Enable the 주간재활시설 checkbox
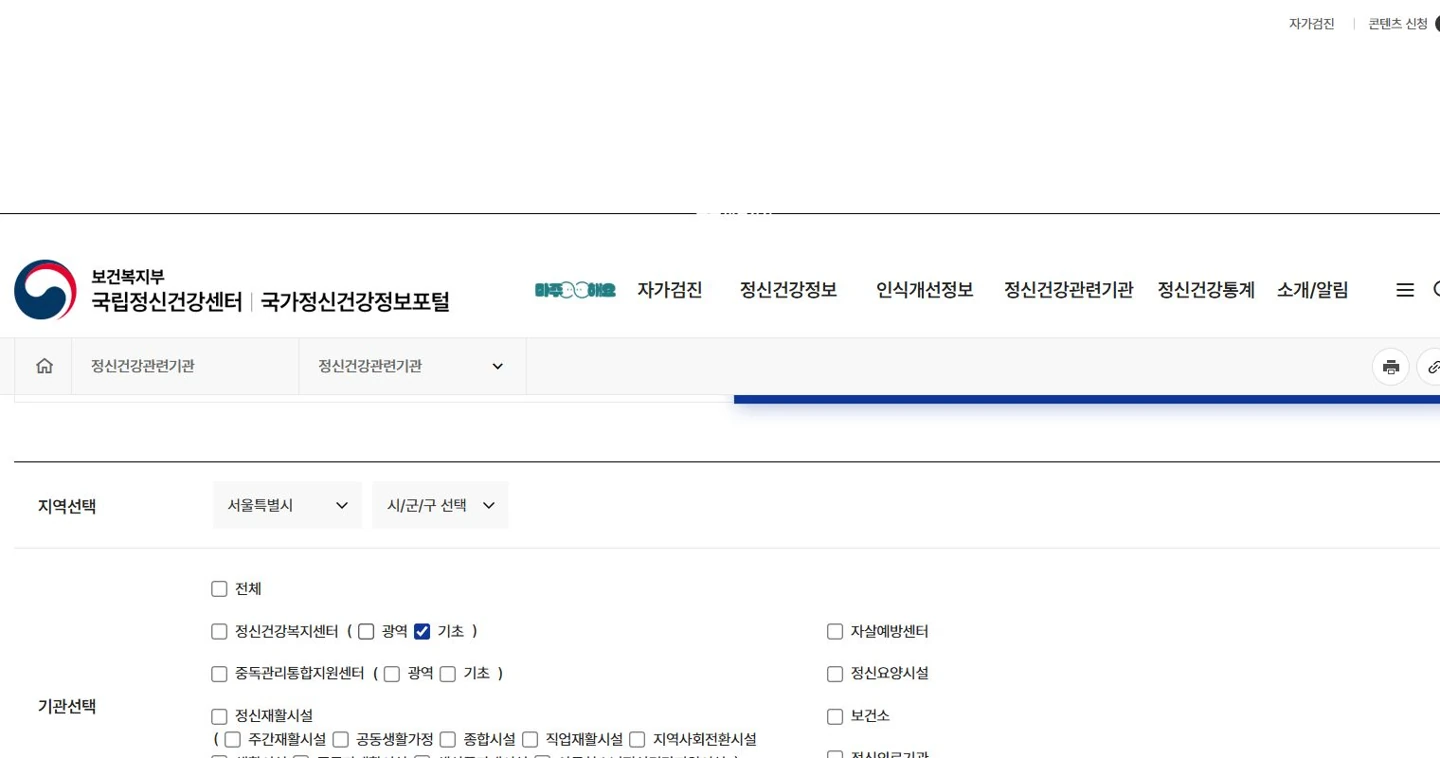 (x=233, y=739)
